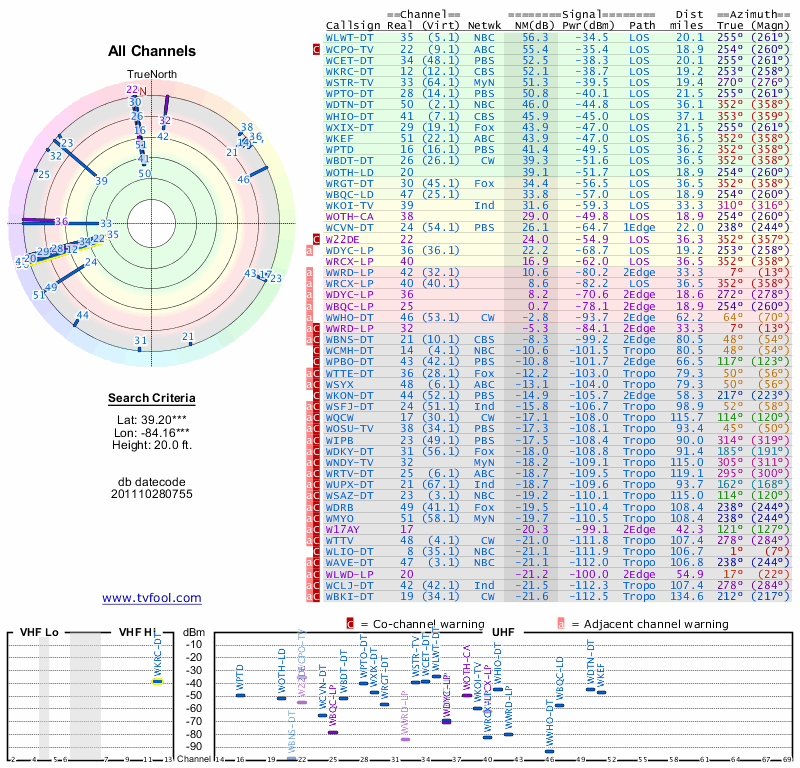Click the UHF chart section label
This screenshot has height=768, width=800.
point(503,632)
